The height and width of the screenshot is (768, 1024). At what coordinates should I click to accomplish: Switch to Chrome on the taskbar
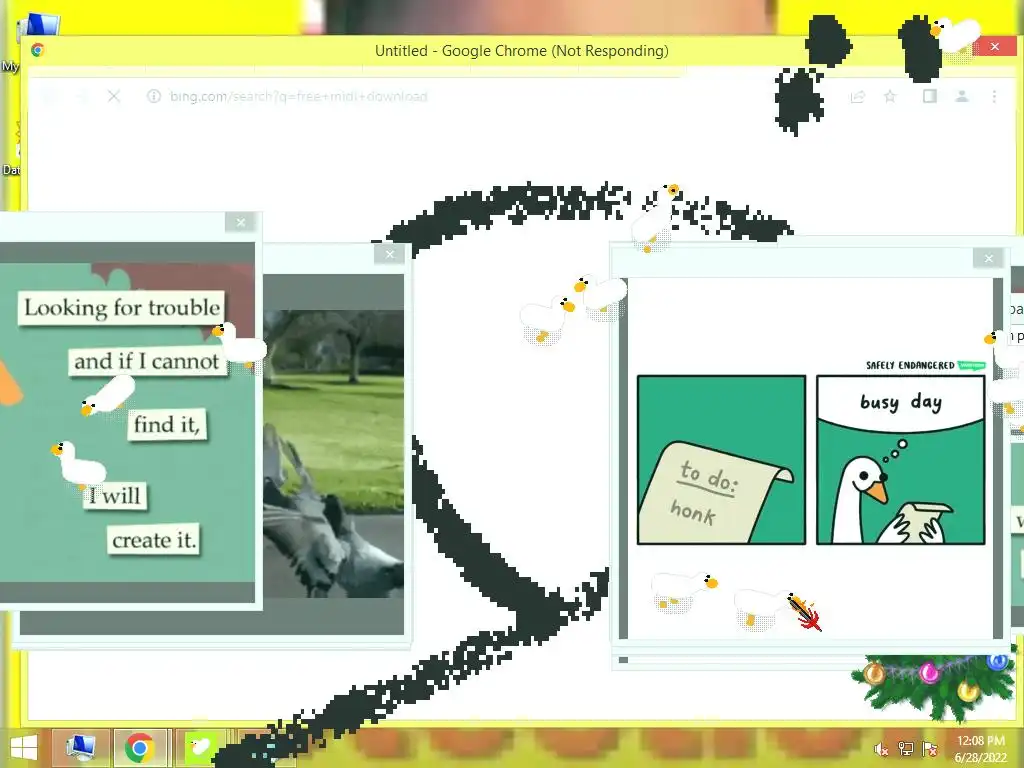click(140, 748)
